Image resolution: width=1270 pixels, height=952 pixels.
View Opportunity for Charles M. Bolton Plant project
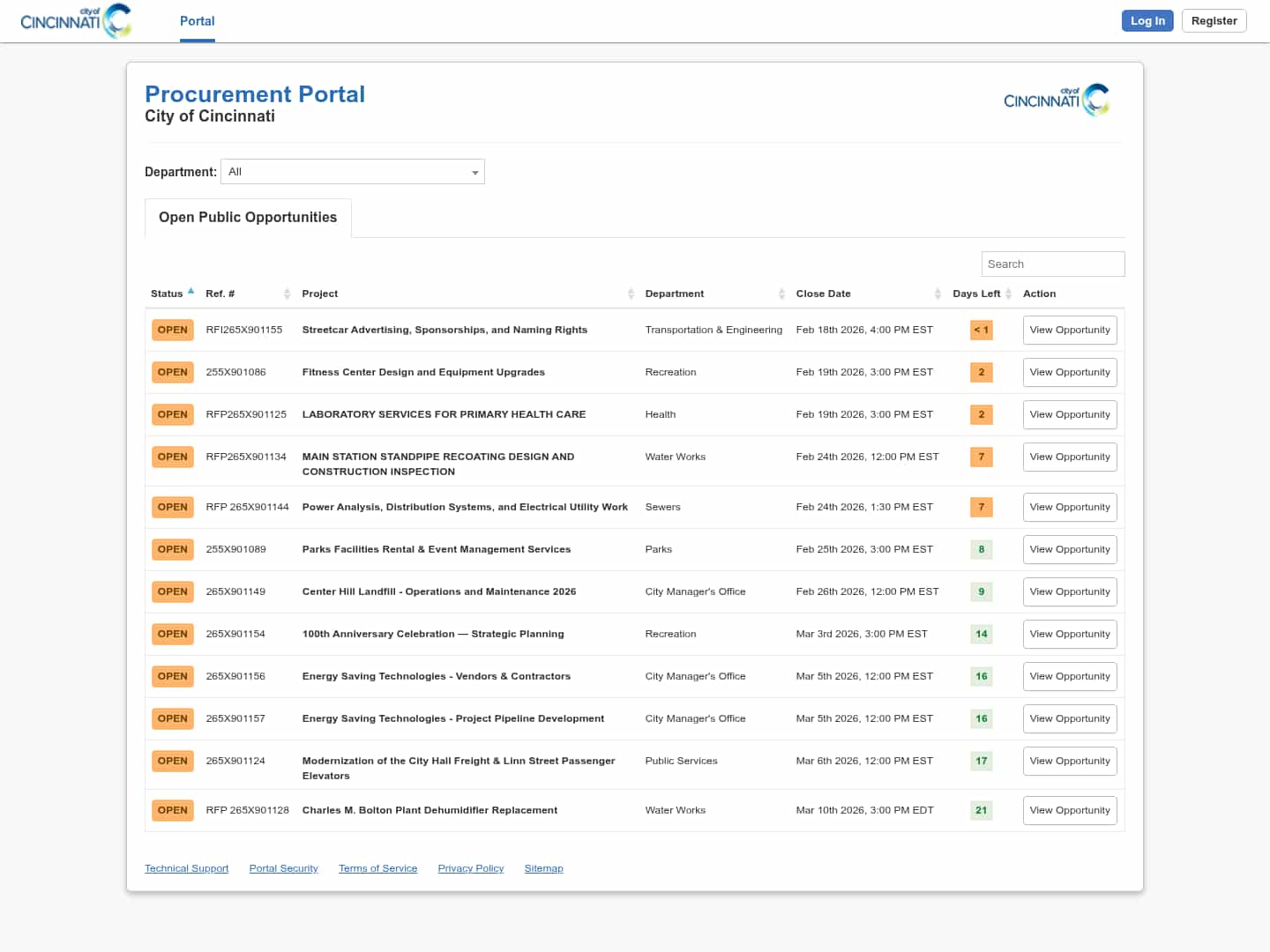[1069, 811]
